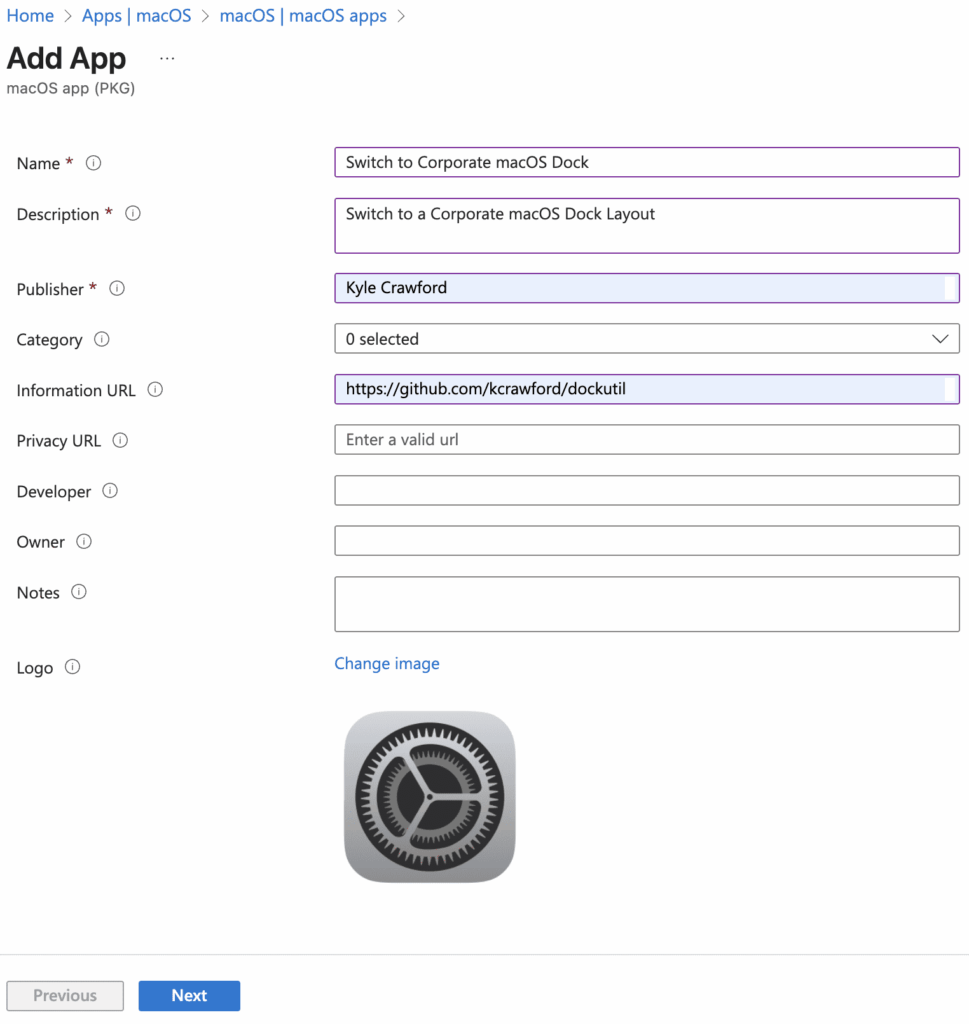The image size is (969, 1024).
Task: Click the Information URL info icon
Action: pos(155,390)
